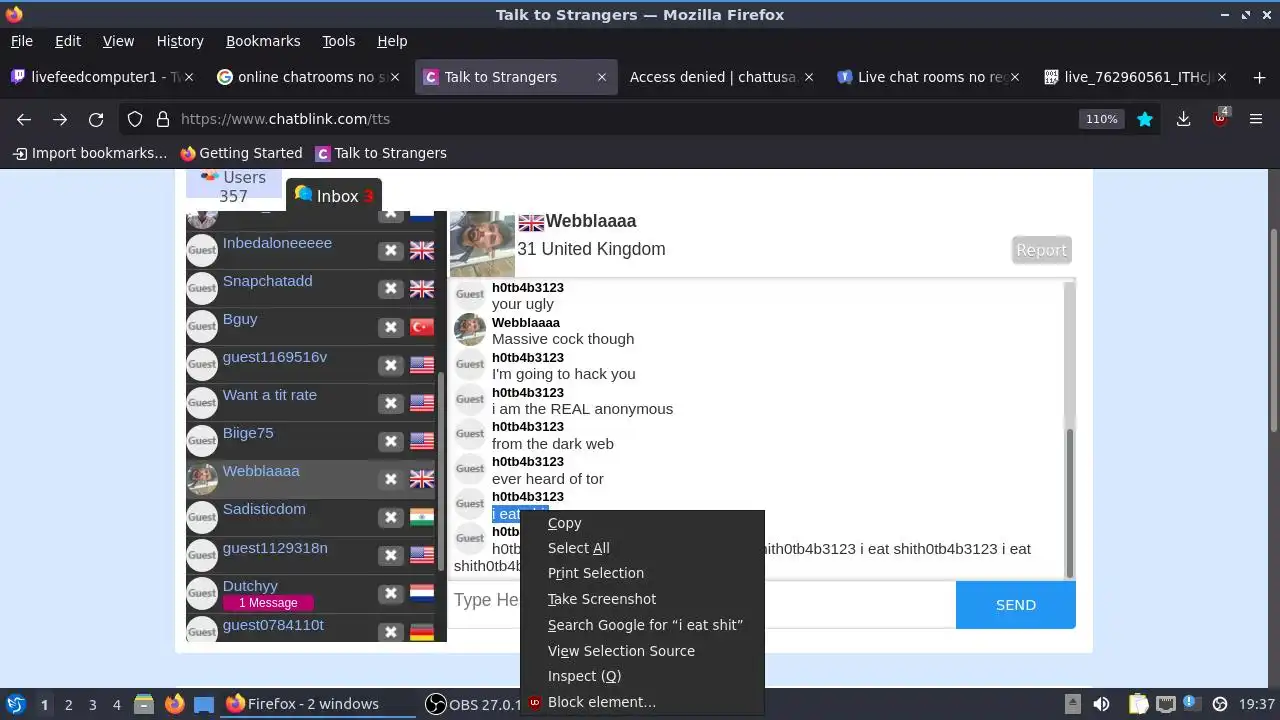Switch to the Inbox tab
The image size is (1280, 720).
335,196
